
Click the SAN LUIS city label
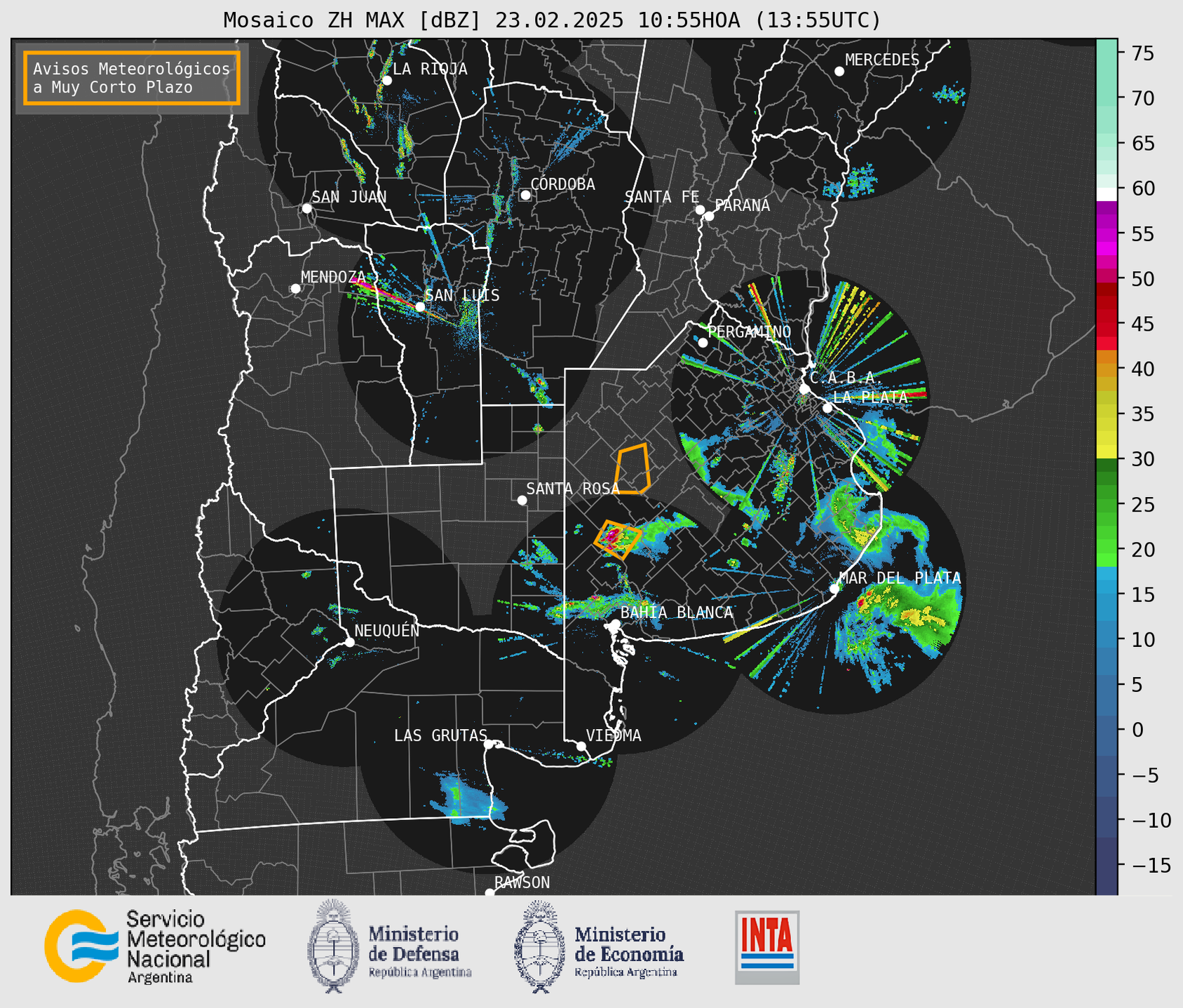pyautogui.click(x=462, y=295)
